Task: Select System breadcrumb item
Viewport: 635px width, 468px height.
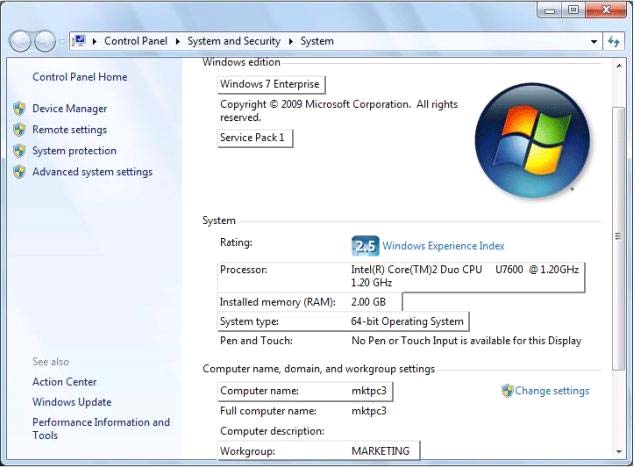Action: click(x=317, y=41)
